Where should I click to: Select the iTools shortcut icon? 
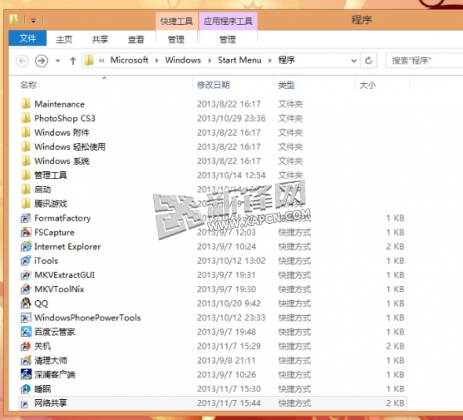pyautogui.click(x=26, y=261)
